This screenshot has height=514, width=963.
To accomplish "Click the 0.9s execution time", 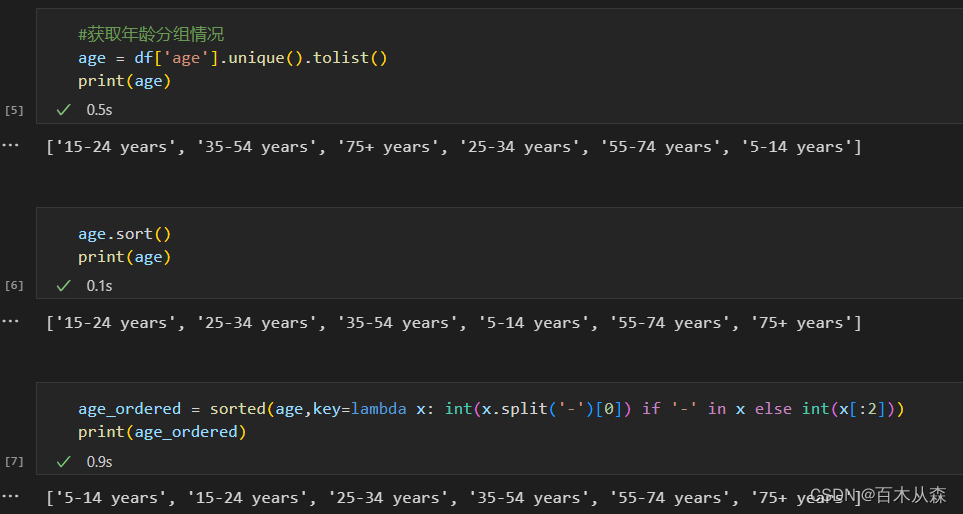I will (x=99, y=461).
